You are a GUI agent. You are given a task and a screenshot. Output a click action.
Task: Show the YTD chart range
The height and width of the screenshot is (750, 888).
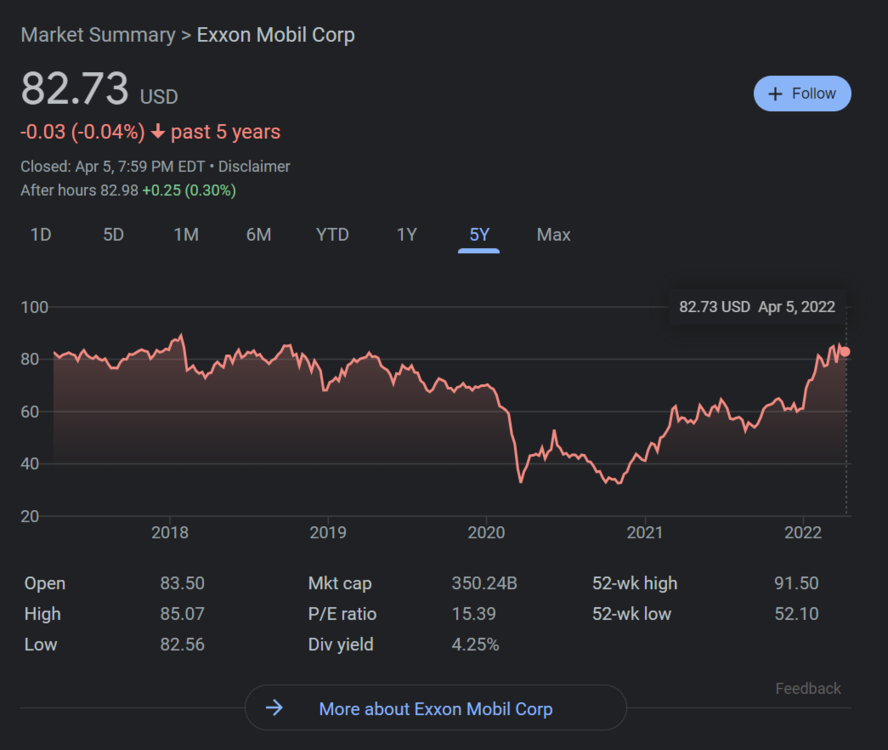point(332,235)
